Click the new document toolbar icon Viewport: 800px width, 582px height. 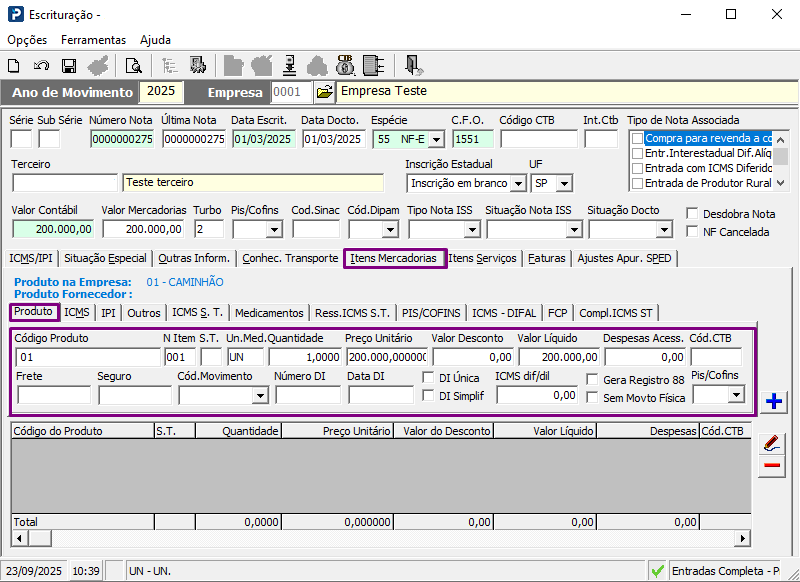(14, 66)
